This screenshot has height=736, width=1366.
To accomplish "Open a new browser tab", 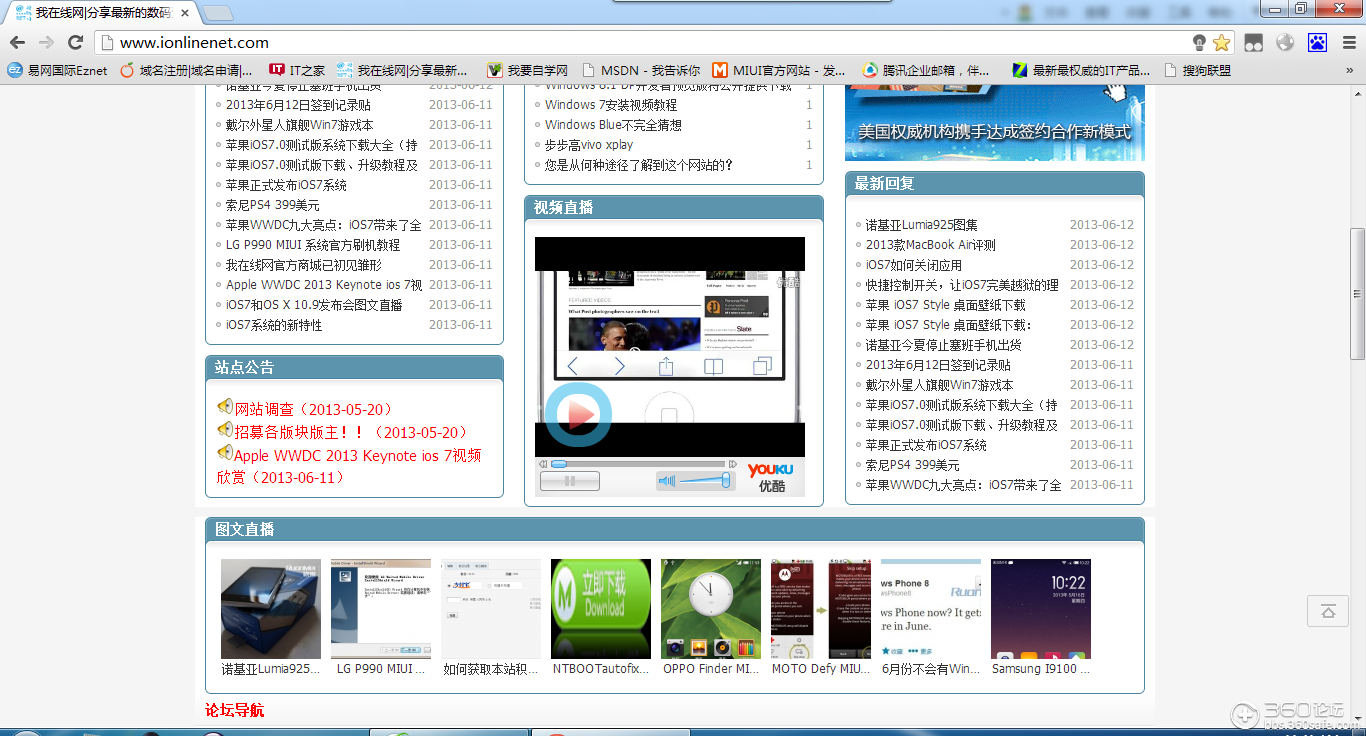I will pos(218,13).
